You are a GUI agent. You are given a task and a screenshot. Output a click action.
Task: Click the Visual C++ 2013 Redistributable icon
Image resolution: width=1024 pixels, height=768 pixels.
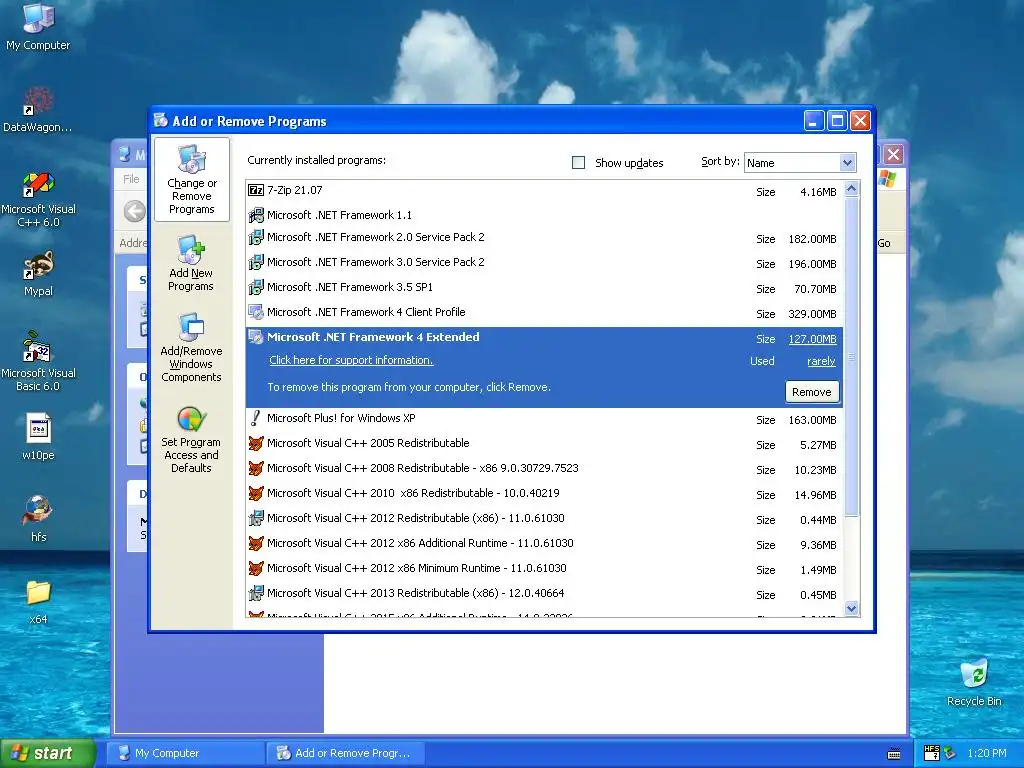coord(255,594)
